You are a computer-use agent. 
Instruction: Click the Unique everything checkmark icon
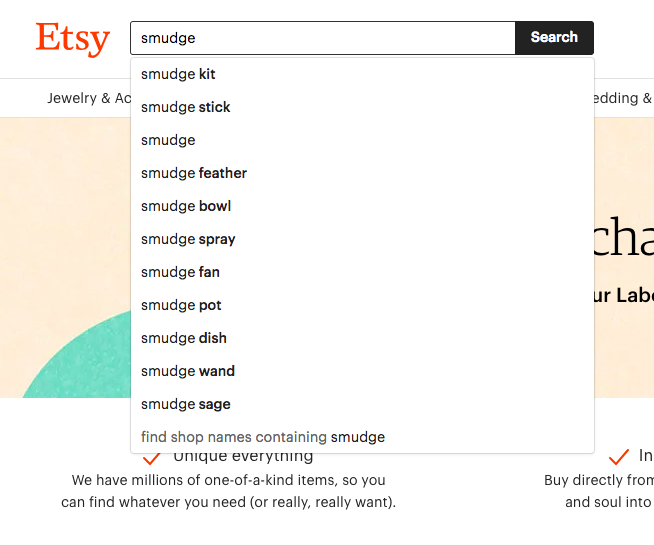tap(152, 459)
